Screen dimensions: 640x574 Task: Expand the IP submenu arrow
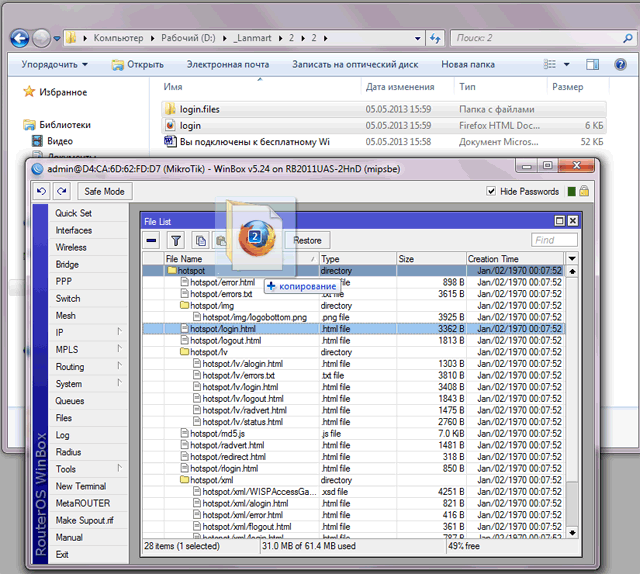[x=120, y=331]
